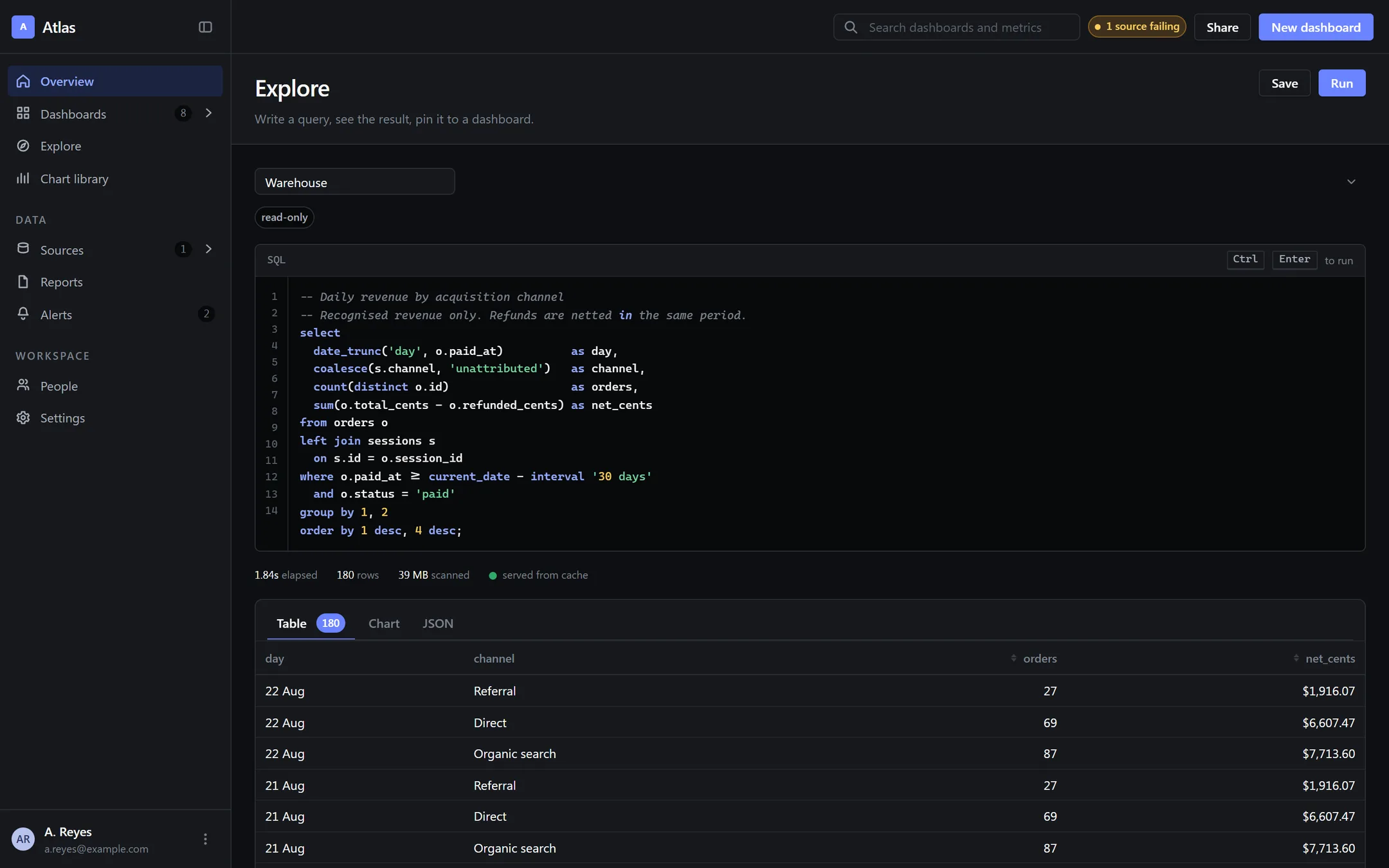Open Overview via its home icon
Image resolution: width=1389 pixels, height=868 pixels.
pyautogui.click(x=23, y=81)
